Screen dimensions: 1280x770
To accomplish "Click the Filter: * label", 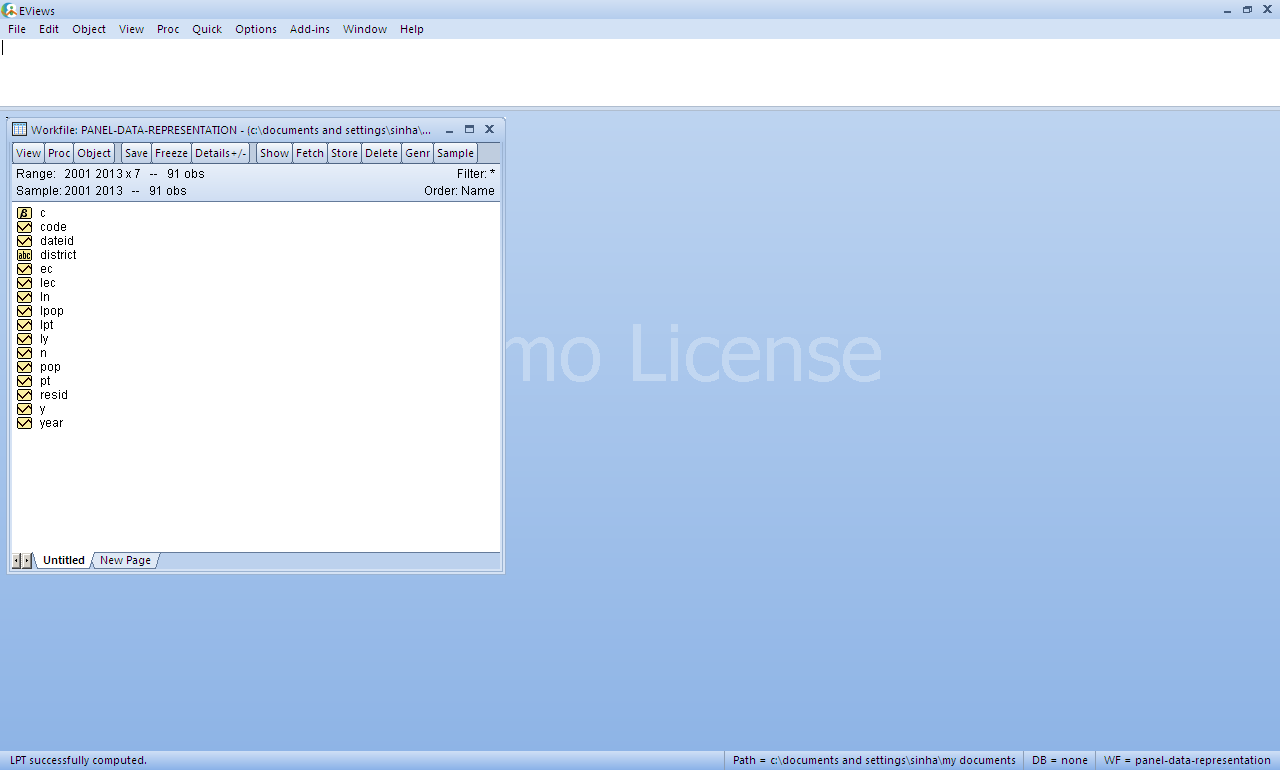I will [476, 174].
